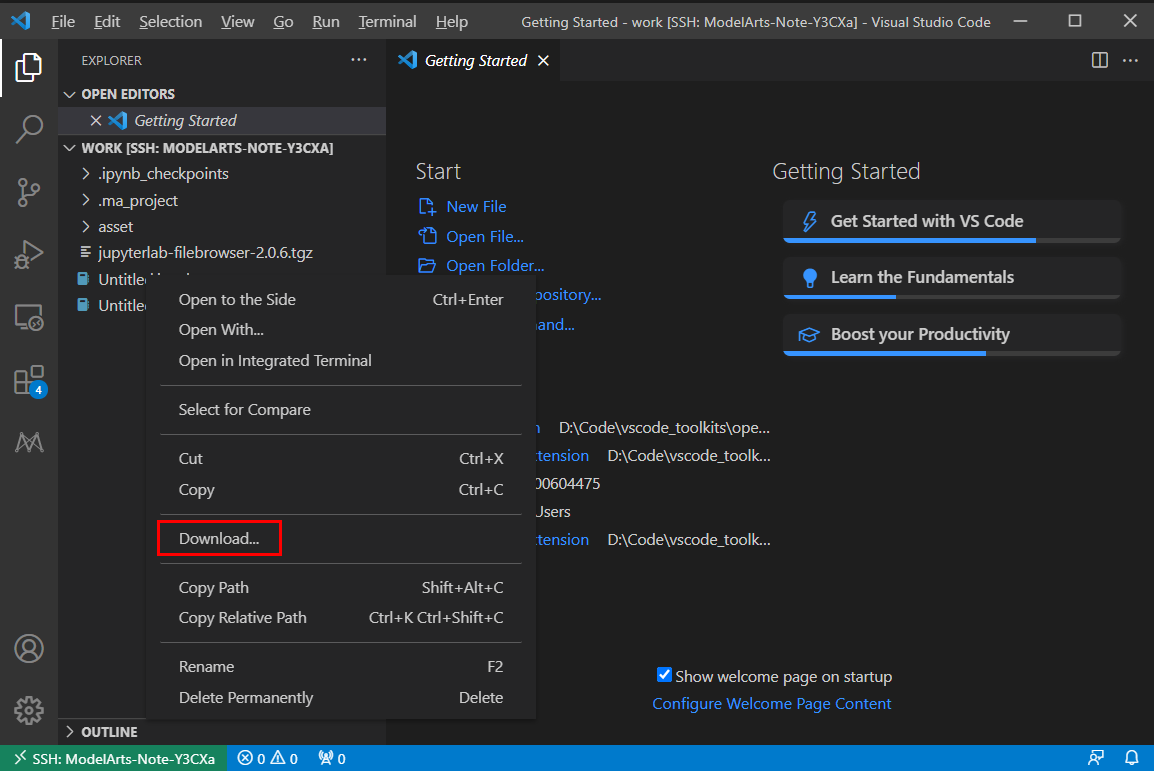Choose Select for Compare
The height and width of the screenshot is (771, 1154).
341,409
